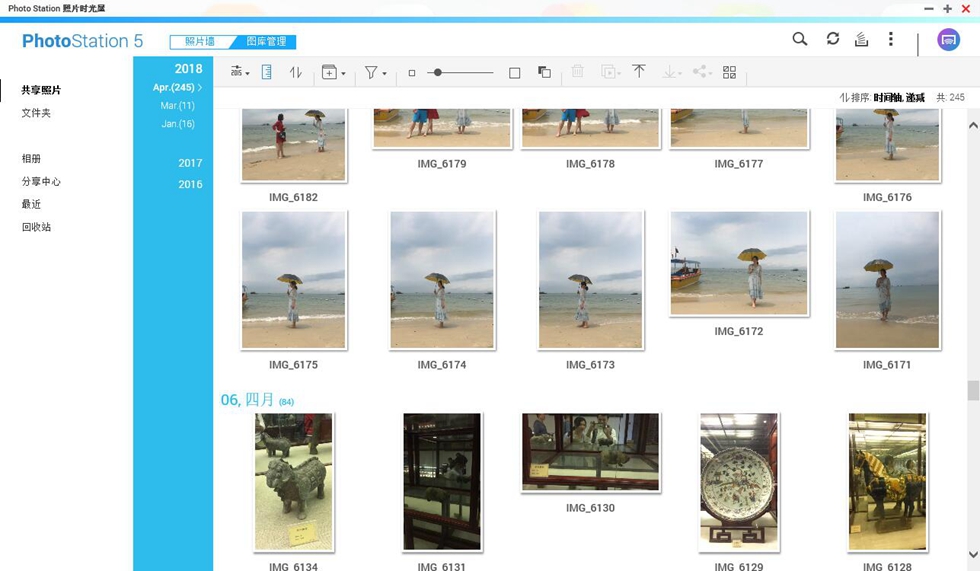The width and height of the screenshot is (980, 571).
Task: Toggle the sort order arrows
Action: click(x=296, y=72)
